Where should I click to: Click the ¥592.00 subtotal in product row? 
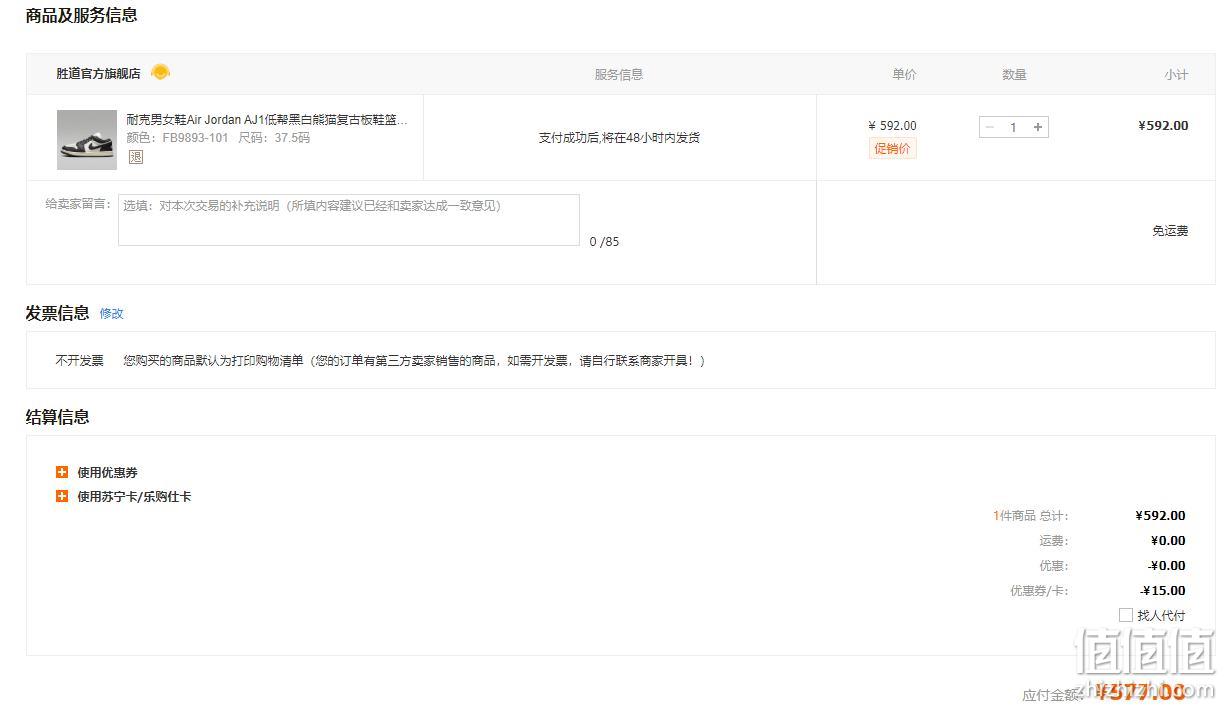[x=1163, y=126]
